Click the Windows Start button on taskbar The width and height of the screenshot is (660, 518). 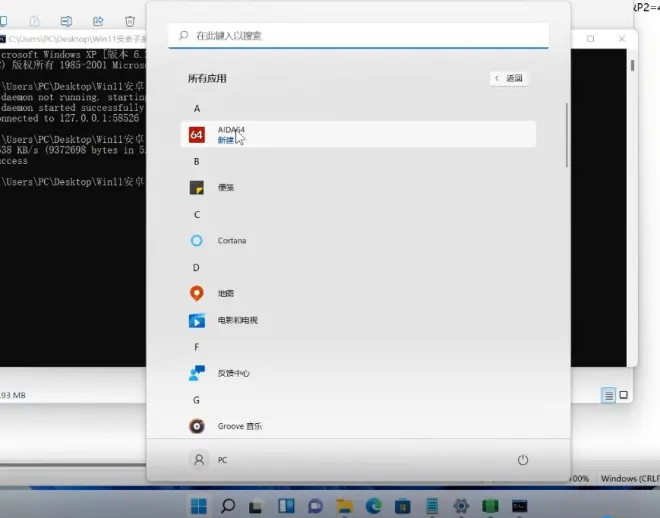click(x=199, y=506)
